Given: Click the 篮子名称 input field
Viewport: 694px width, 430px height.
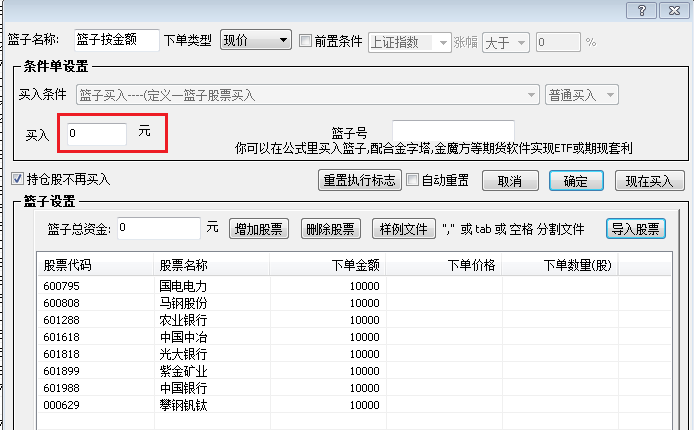Looking at the screenshot, I should (x=117, y=41).
